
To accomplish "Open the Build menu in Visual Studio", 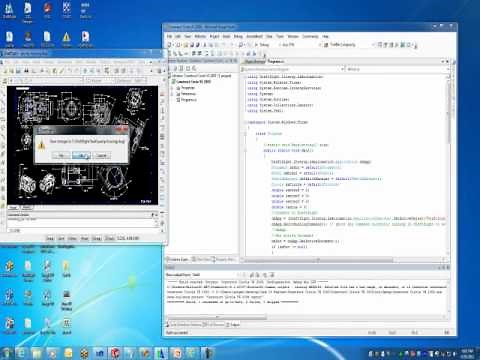I will point(227,36).
